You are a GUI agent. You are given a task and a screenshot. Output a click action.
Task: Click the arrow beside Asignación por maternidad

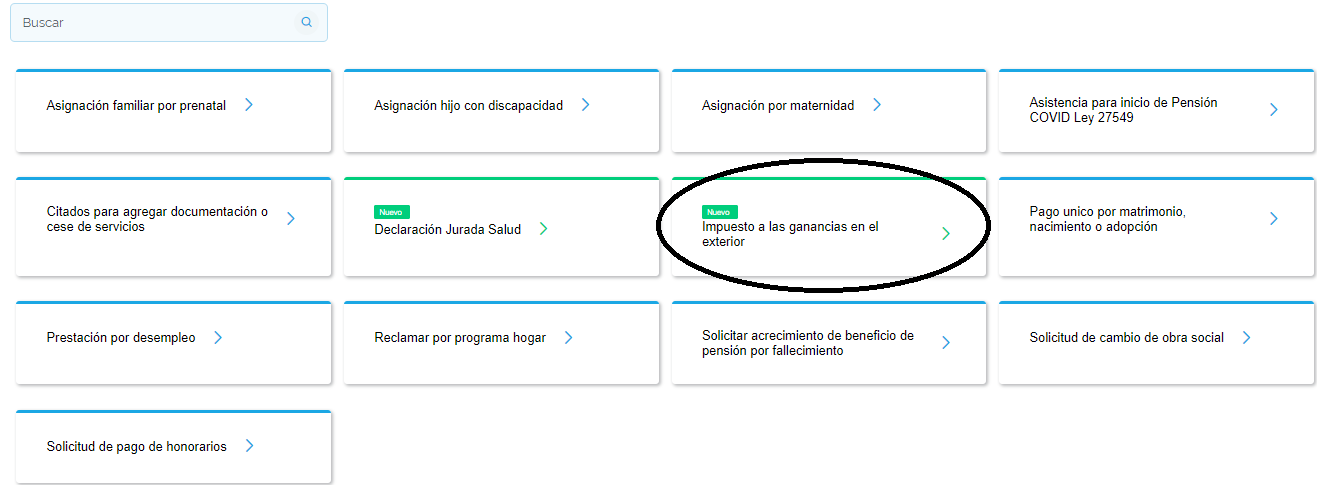(876, 105)
